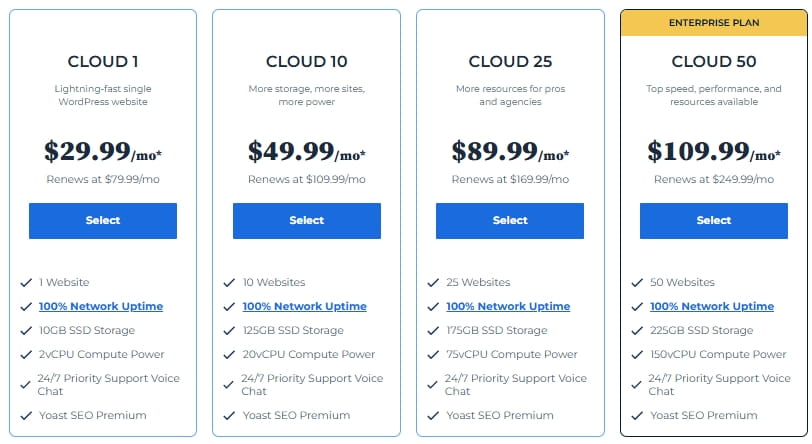812x444 pixels.
Task: Click checkmark next to 20vCPU Compute Power
Action: click(x=229, y=355)
